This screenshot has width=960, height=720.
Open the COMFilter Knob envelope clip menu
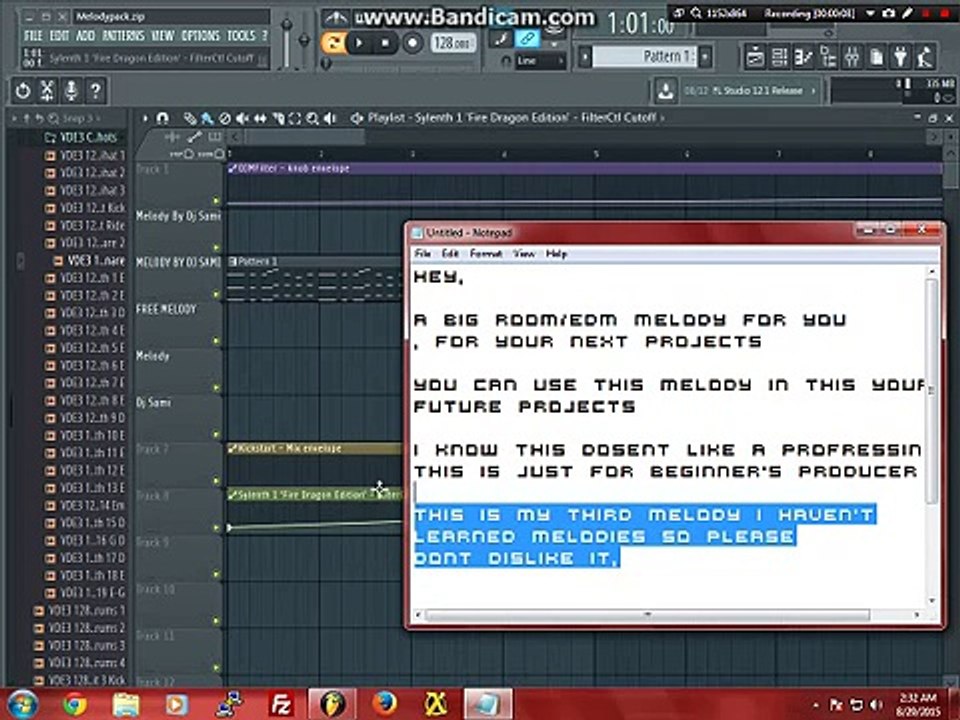tap(233, 168)
